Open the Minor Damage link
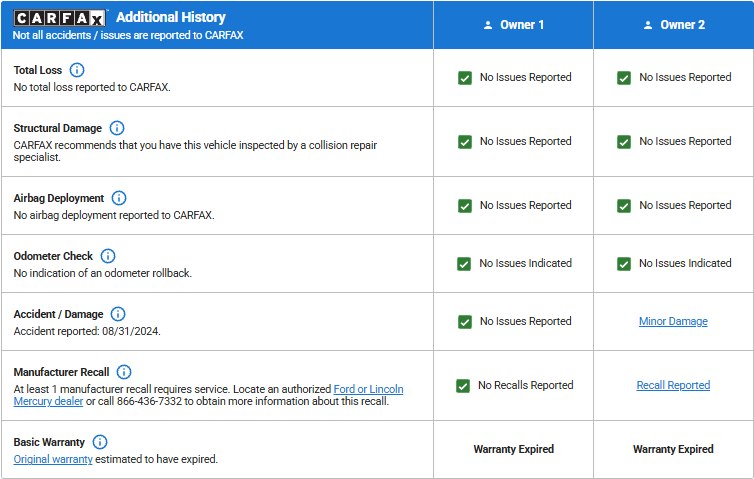 (673, 321)
